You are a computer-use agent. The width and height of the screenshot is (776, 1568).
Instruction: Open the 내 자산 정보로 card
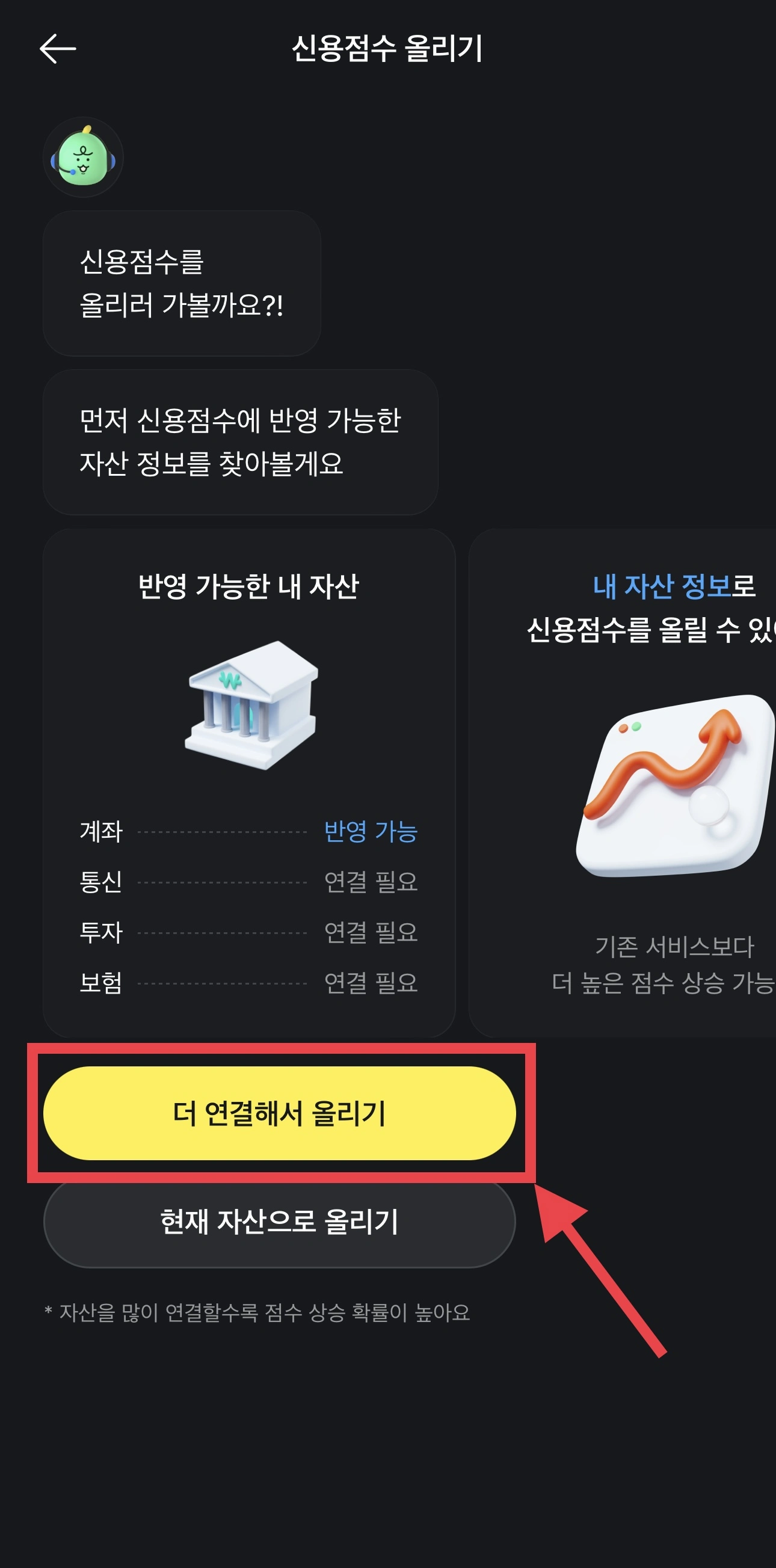[623, 782]
